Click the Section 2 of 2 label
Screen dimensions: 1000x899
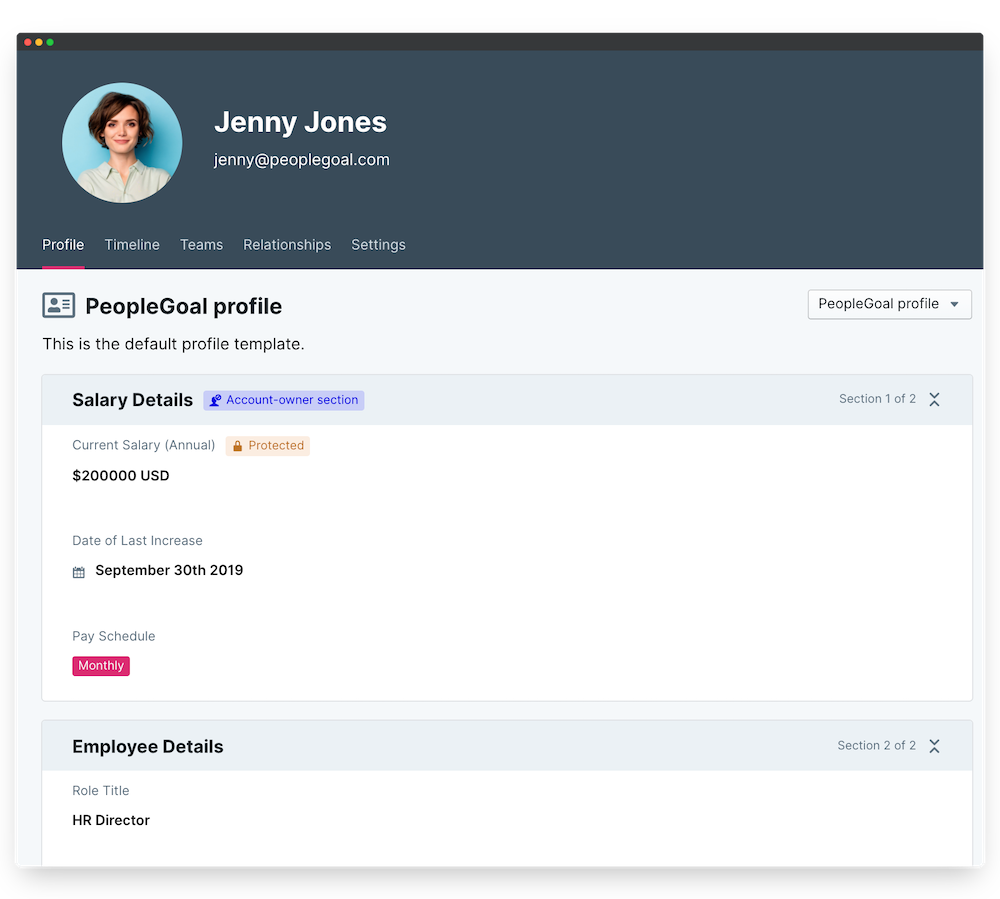(x=877, y=746)
